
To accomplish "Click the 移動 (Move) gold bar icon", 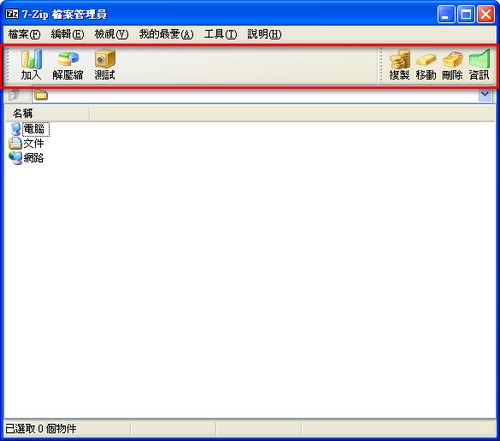I will tap(426, 60).
